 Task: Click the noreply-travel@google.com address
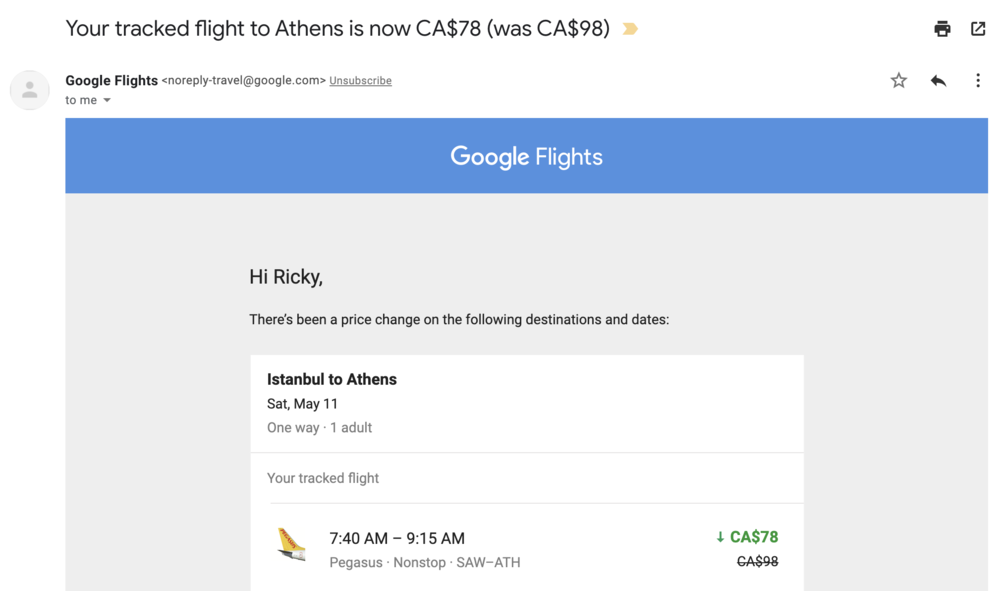(x=243, y=81)
